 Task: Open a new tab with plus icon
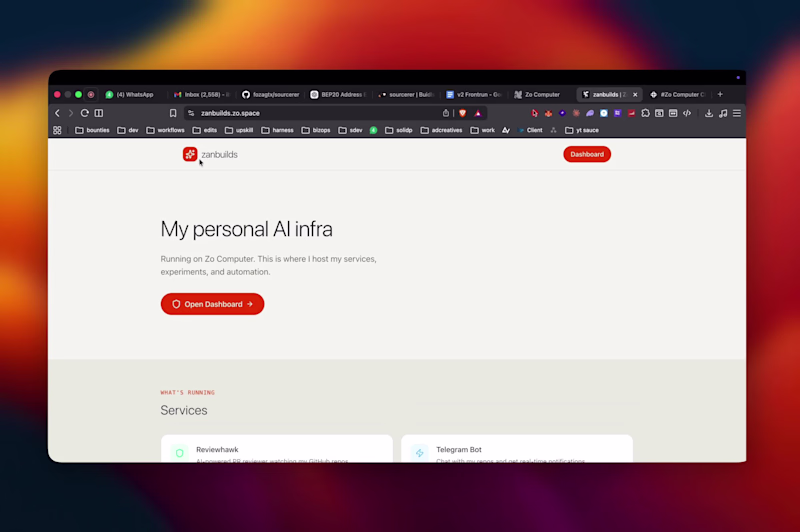720,94
